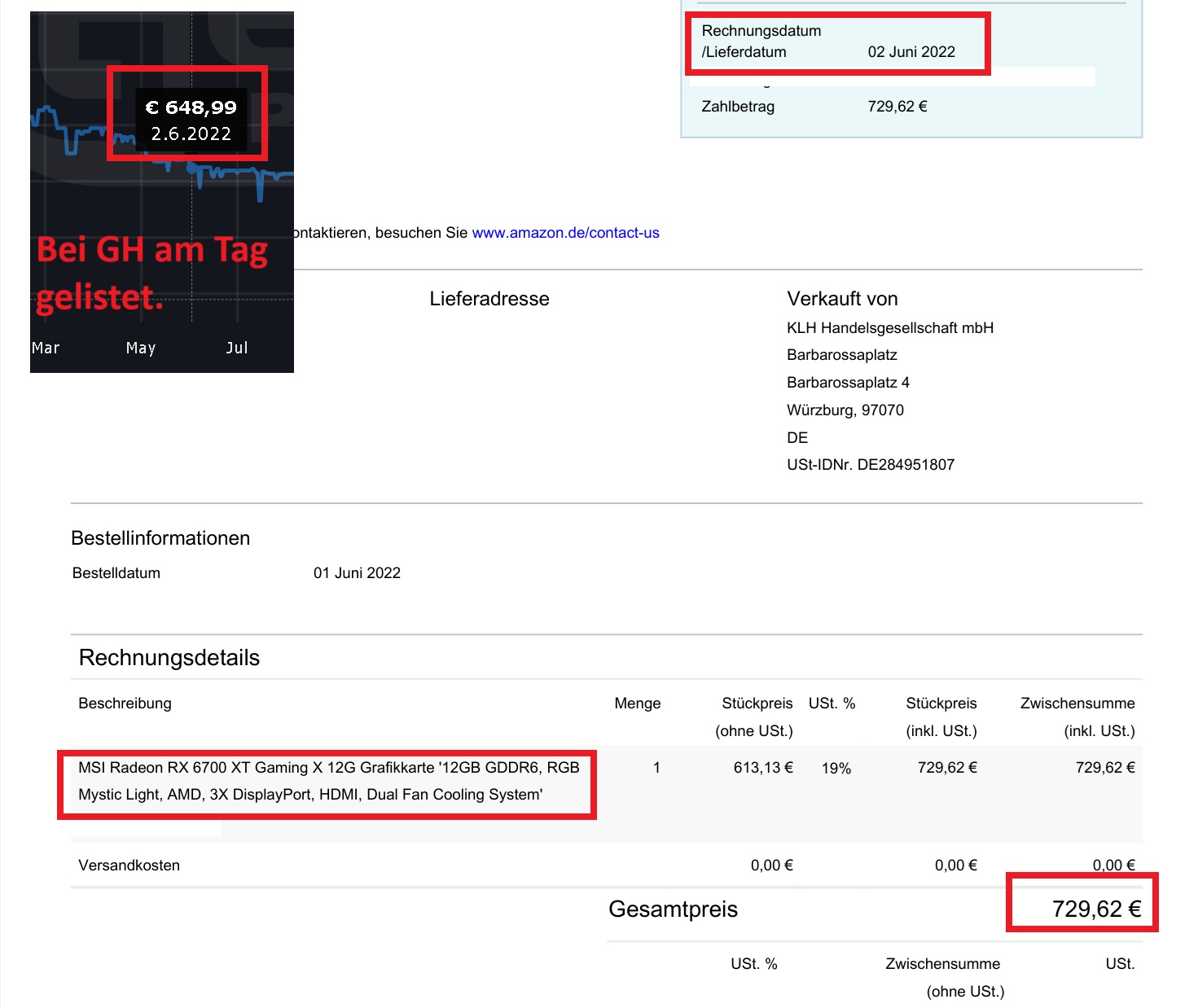Select order date 01 Juni 2022

point(357,573)
